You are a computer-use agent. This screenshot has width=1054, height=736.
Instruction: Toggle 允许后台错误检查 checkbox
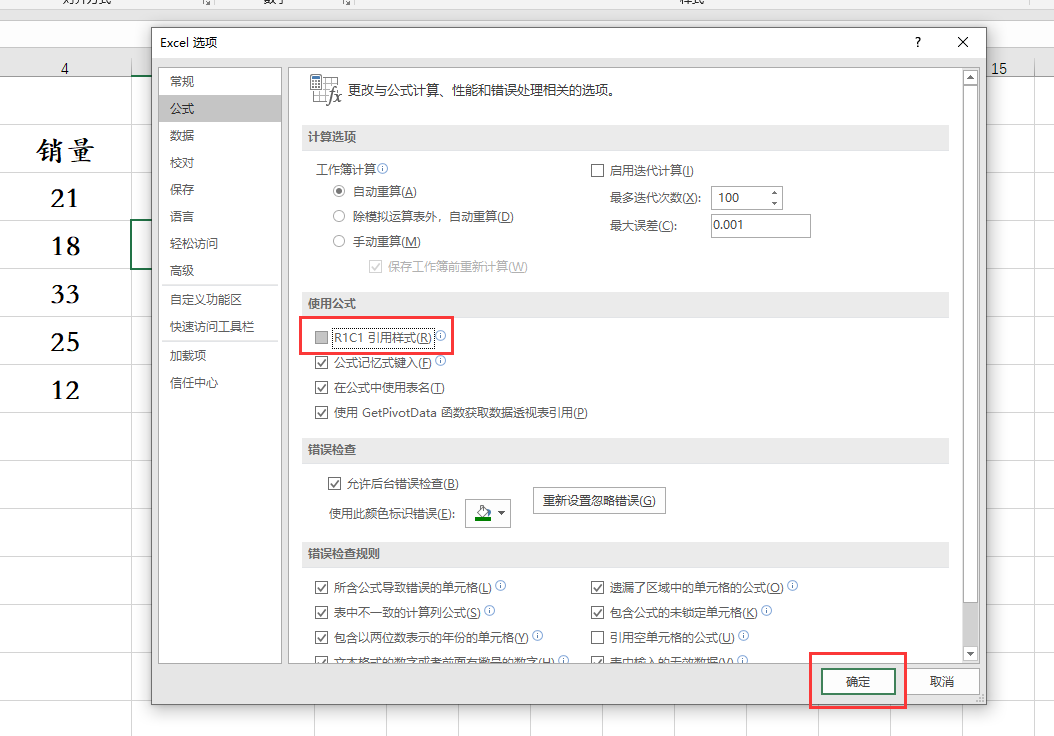334,483
